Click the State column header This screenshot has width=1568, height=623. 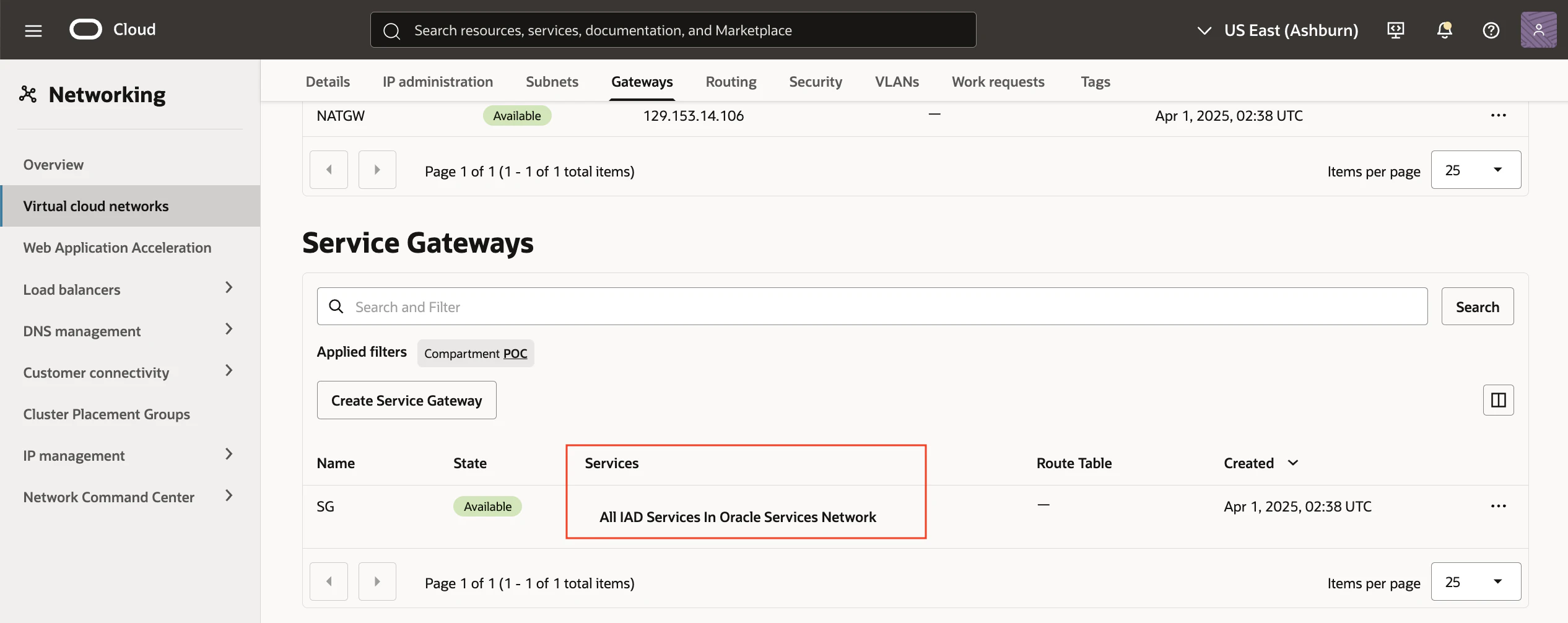pos(470,463)
